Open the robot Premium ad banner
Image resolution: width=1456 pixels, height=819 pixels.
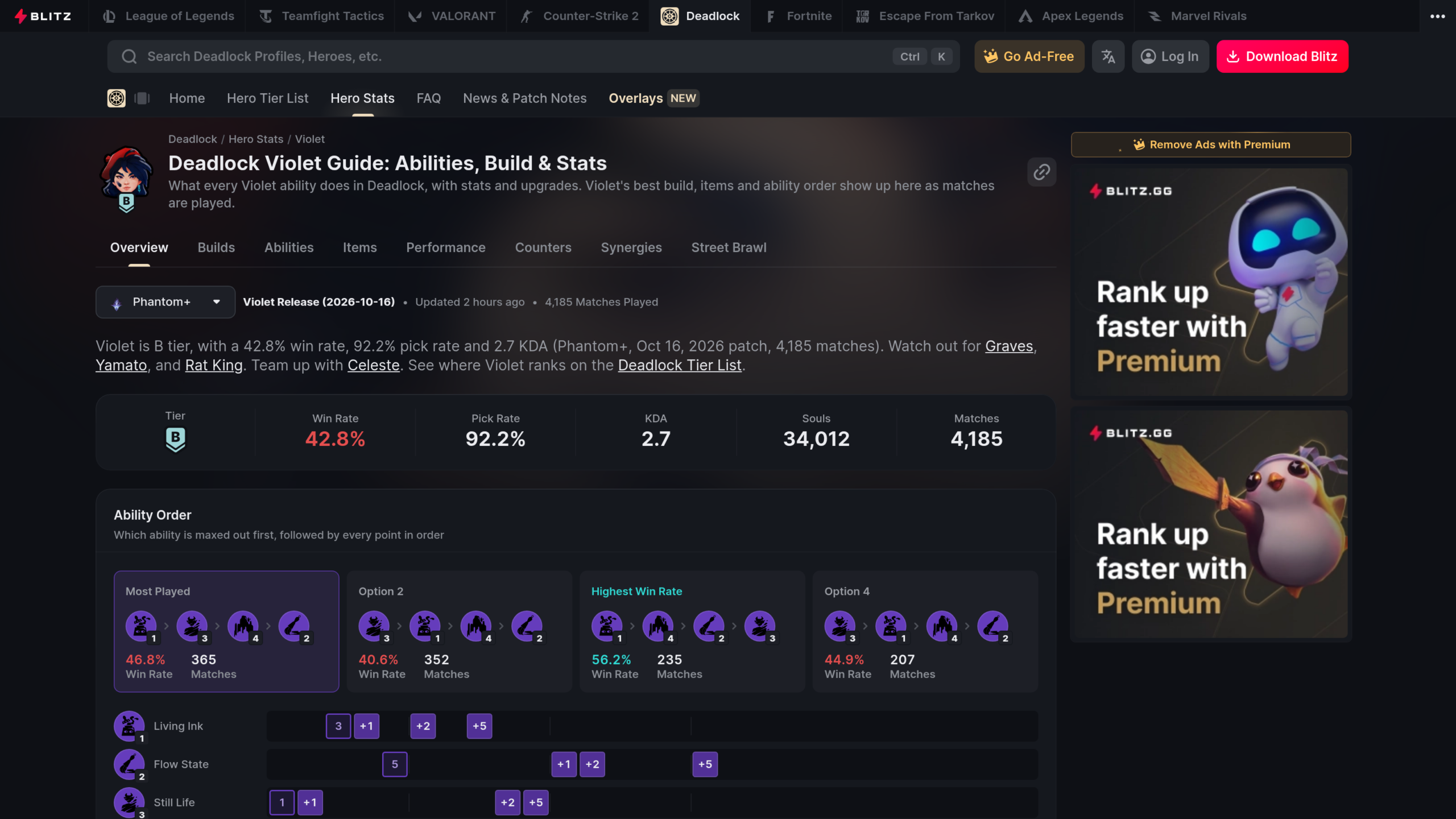[1210, 282]
